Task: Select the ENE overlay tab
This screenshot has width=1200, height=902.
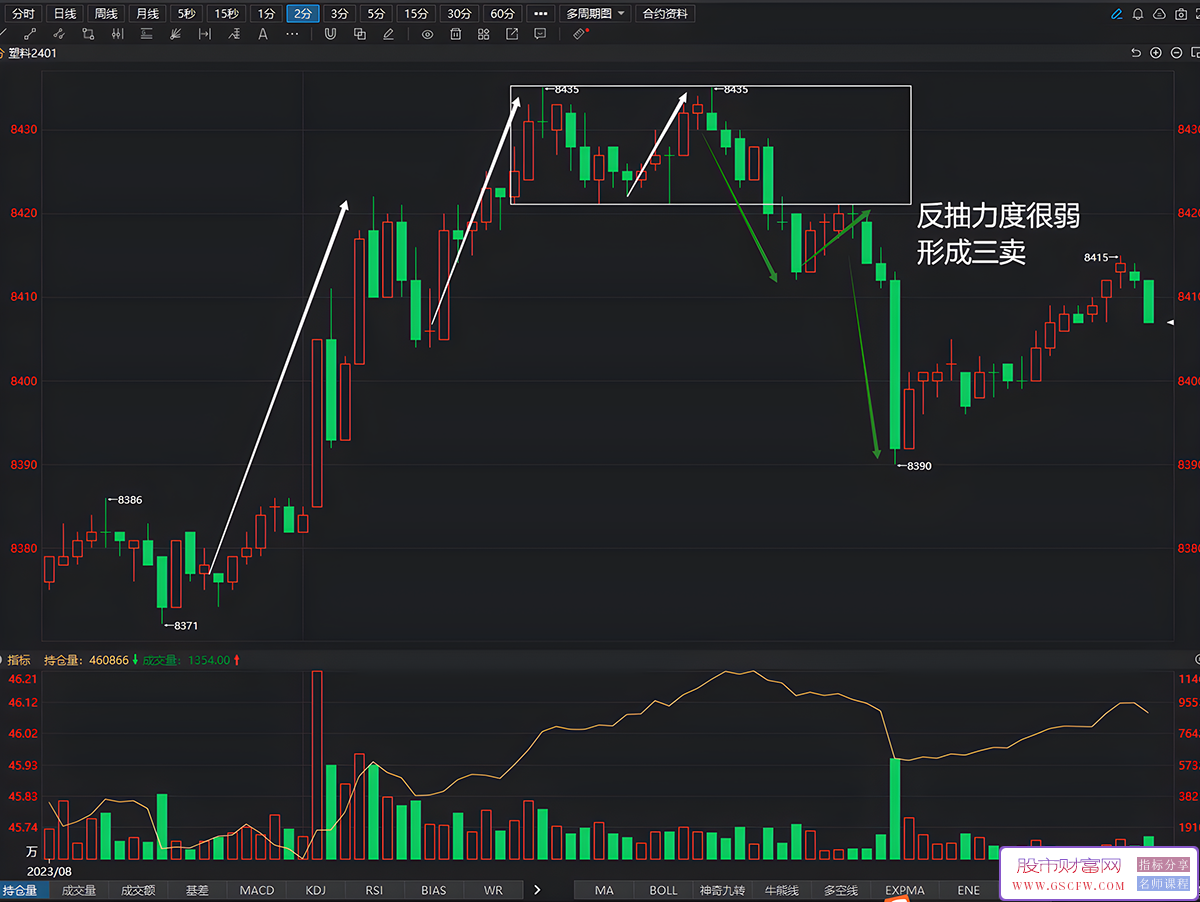Action: (968, 890)
